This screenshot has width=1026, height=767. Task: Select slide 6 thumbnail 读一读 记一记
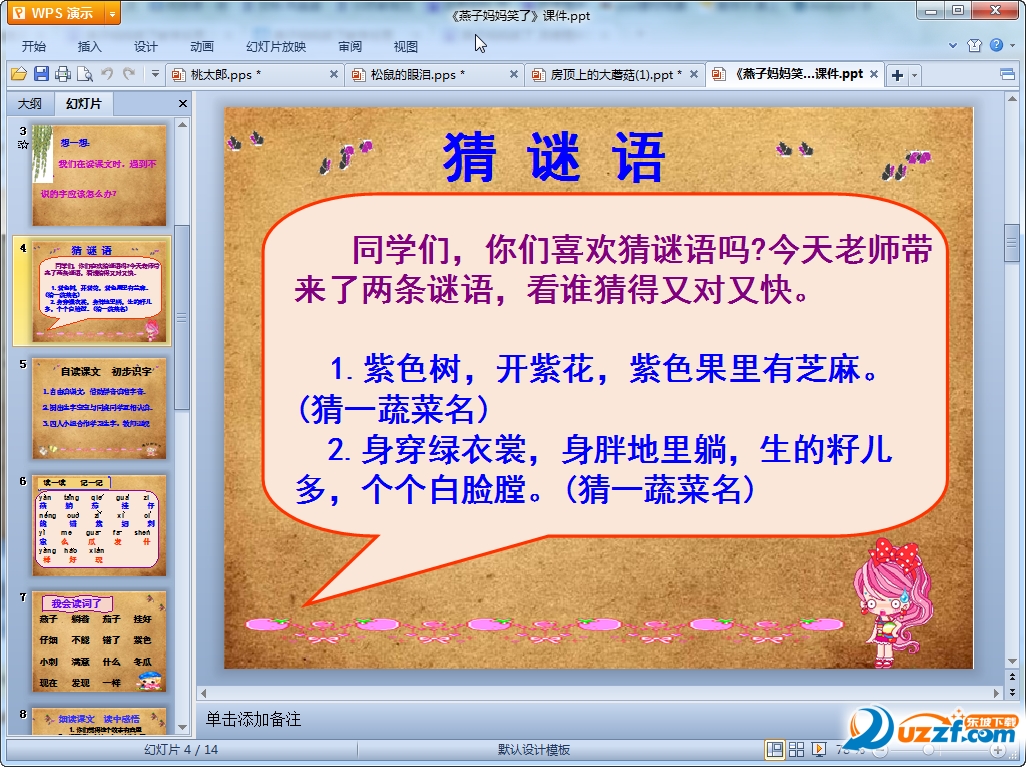[99, 525]
